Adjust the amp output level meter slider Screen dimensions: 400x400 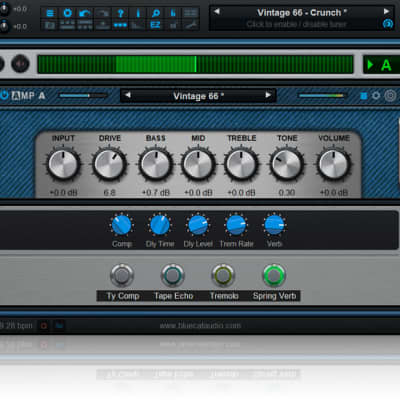322,96
